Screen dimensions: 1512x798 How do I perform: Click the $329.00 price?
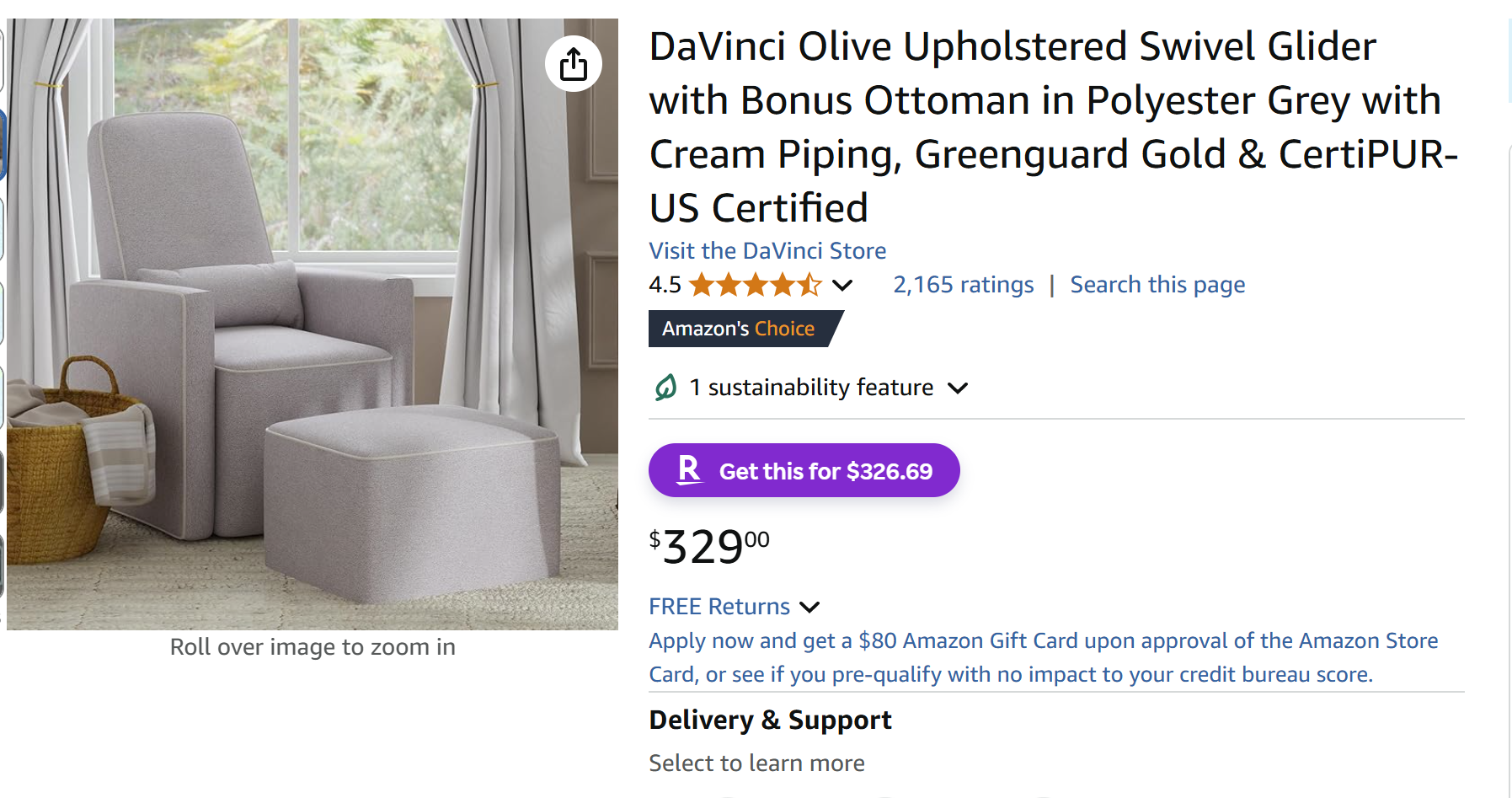click(x=709, y=546)
